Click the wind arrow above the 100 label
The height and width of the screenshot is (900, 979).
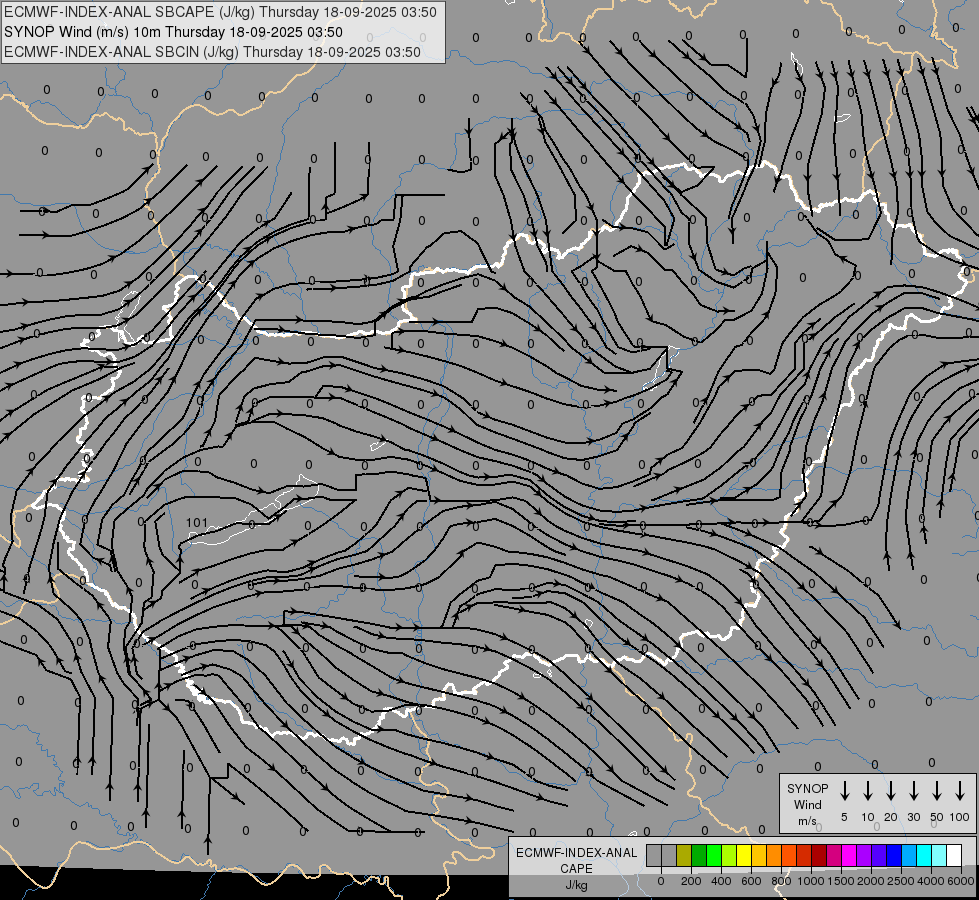(960, 791)
